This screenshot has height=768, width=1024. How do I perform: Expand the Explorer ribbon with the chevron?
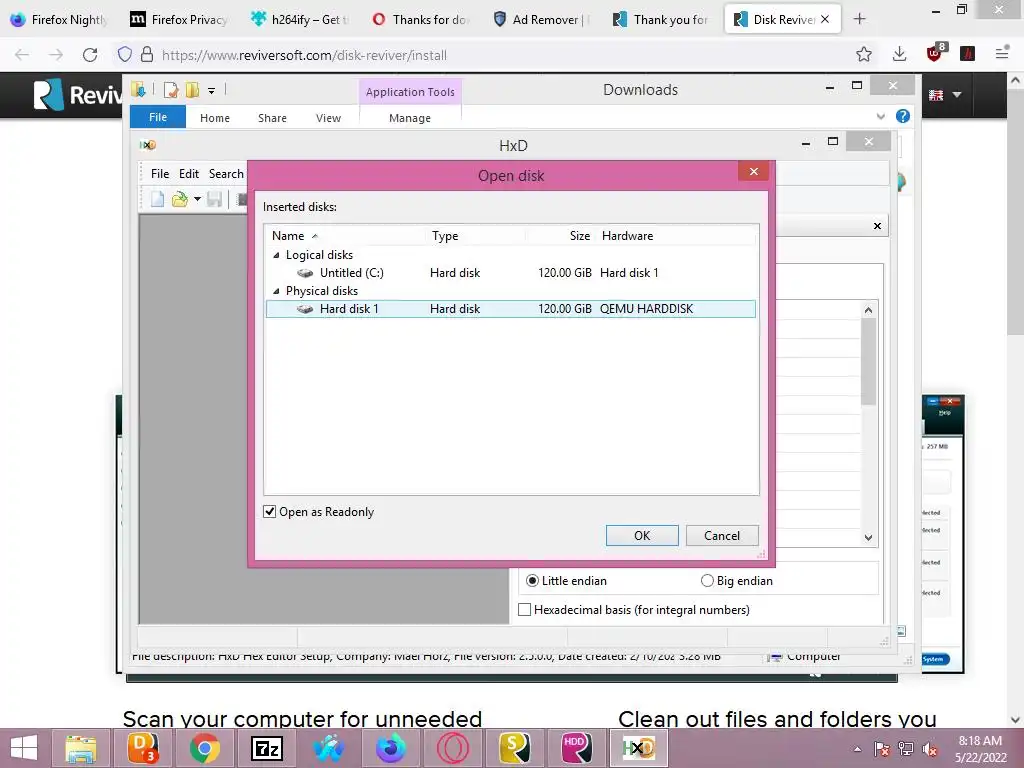tap(880, 117)
